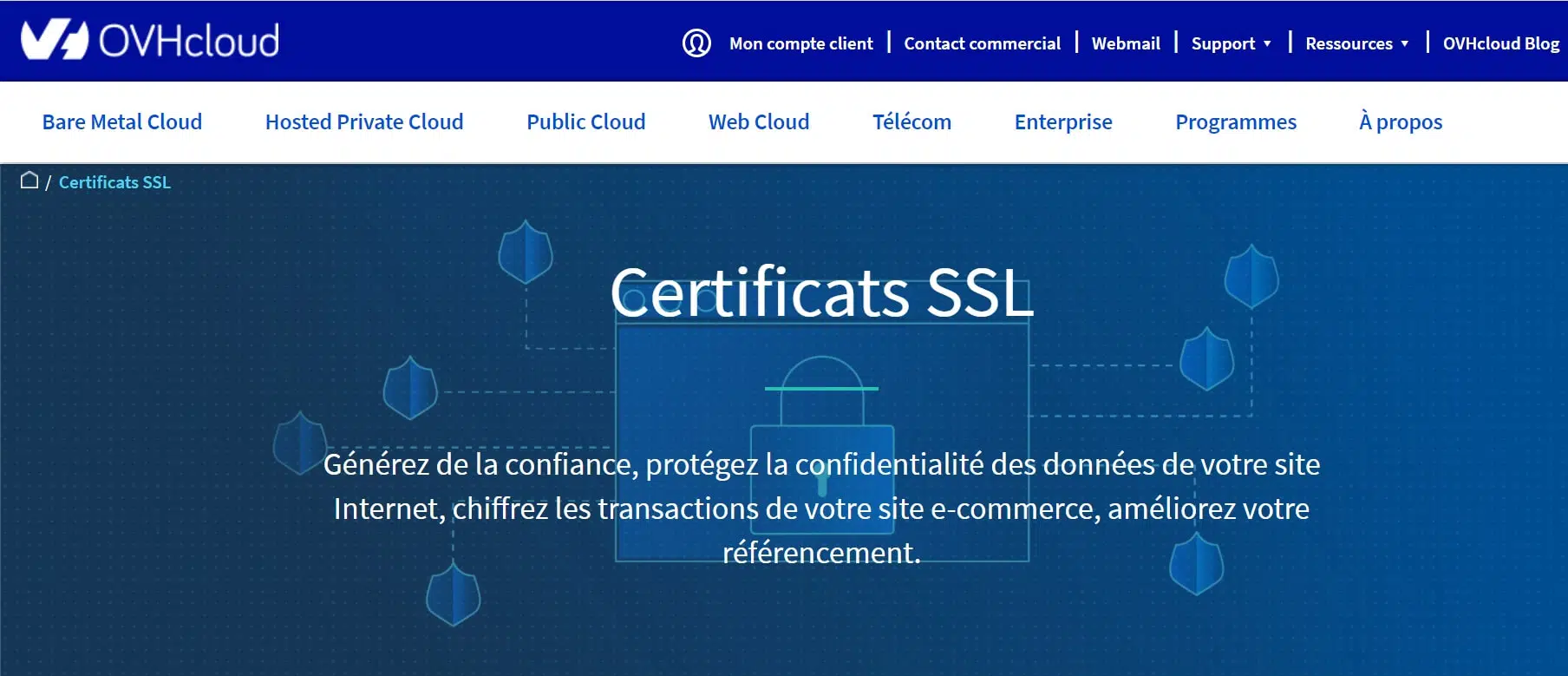Open Mon compte client link
The height and width of the screenshot is (676, 1568).
[x=800, y=43]
